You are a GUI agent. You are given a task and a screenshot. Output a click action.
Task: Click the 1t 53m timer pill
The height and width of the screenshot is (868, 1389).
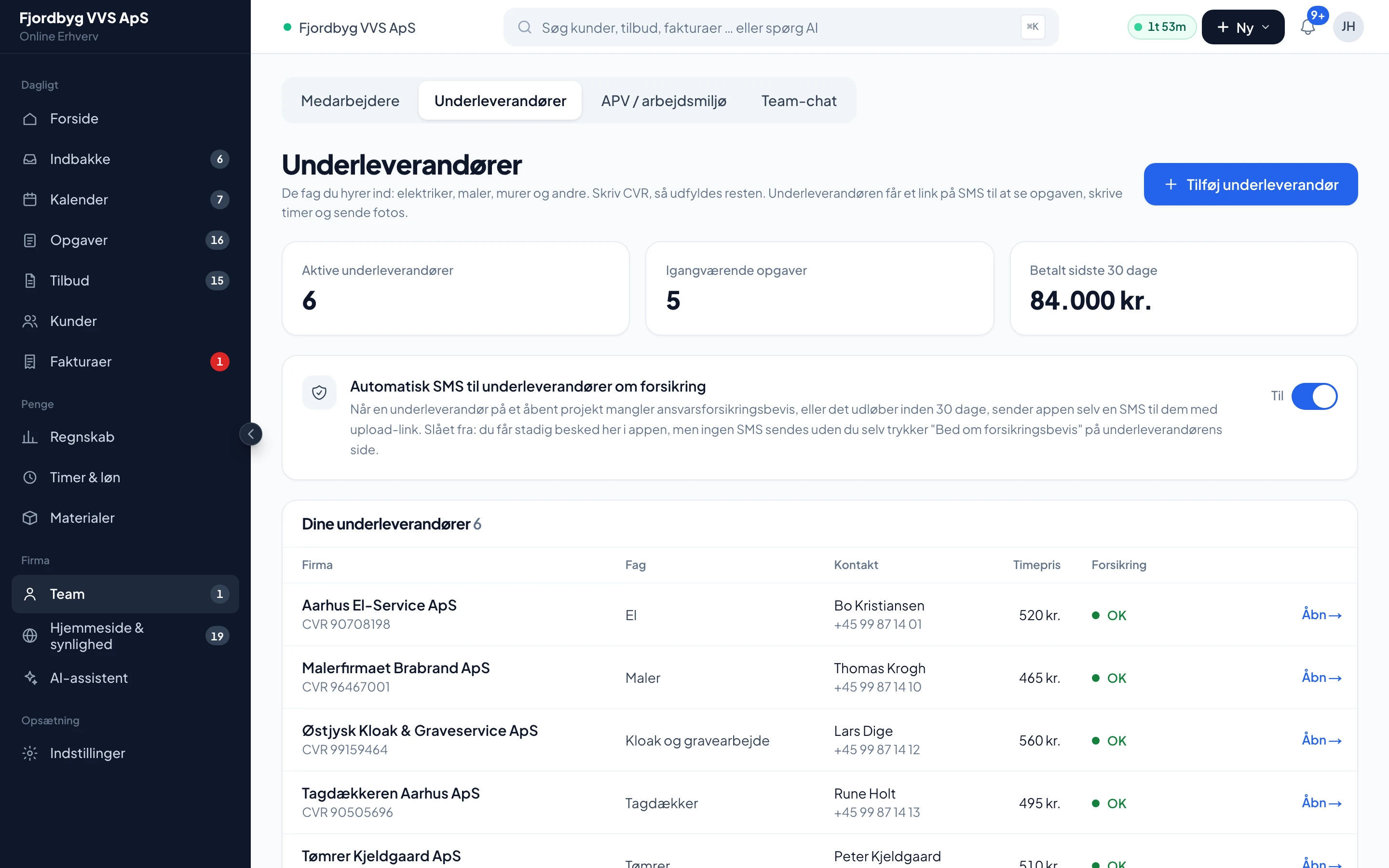point(1162,27)
